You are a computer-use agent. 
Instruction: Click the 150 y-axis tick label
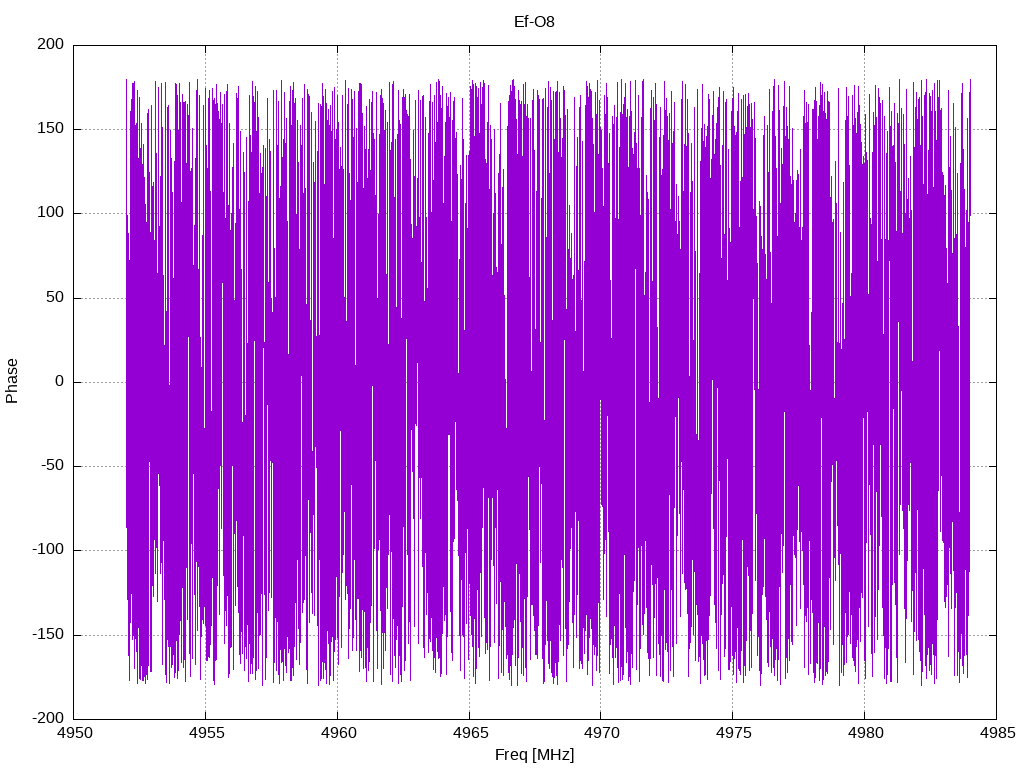tap(51, 128)
